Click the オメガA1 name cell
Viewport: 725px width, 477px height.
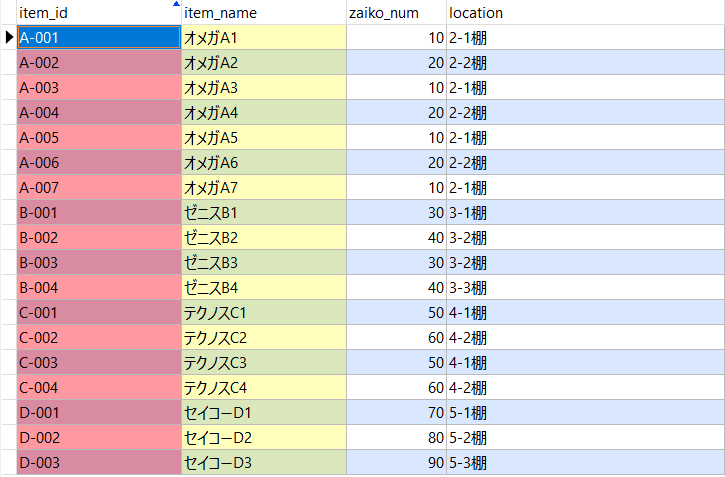tap(264, 37)
